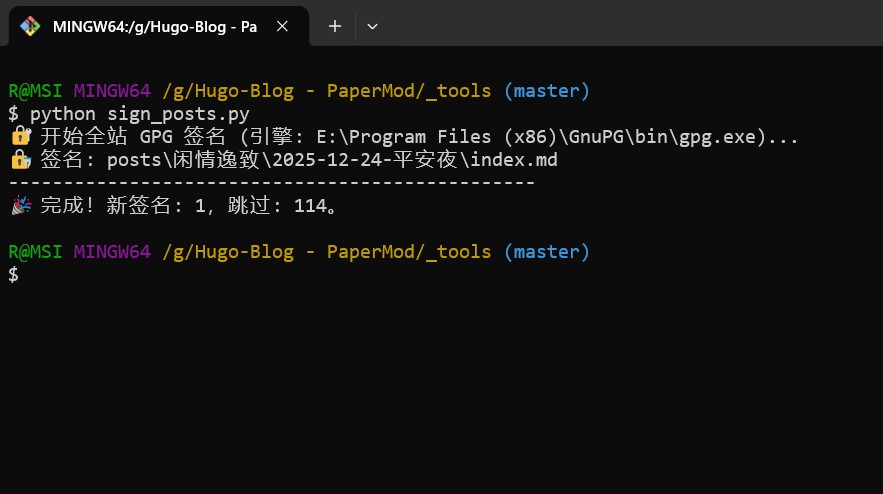Close the MINGW64 terminal tab
The width and height of the screenshot is (883, 494).
pyautogui.click(x=283, y=27)
